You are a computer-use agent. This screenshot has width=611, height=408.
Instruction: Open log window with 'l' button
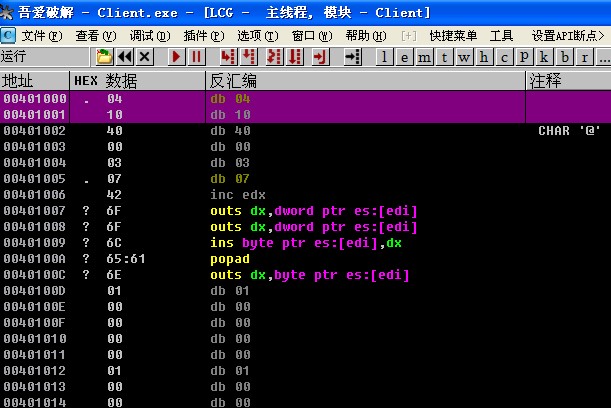(384, 57)
